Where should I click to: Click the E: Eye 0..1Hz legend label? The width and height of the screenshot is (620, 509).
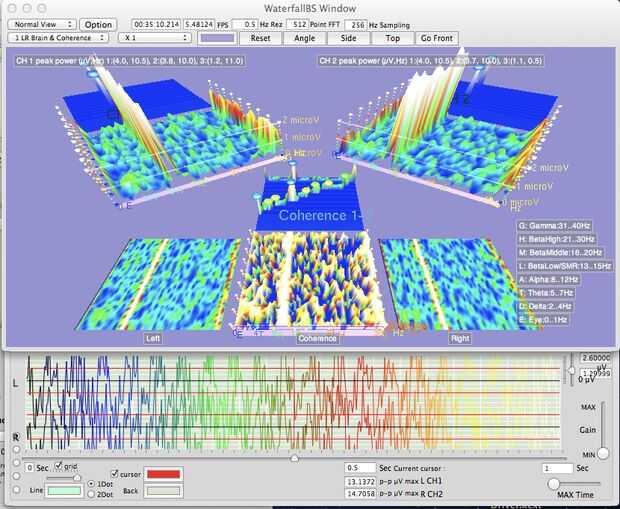coord(542,320)
